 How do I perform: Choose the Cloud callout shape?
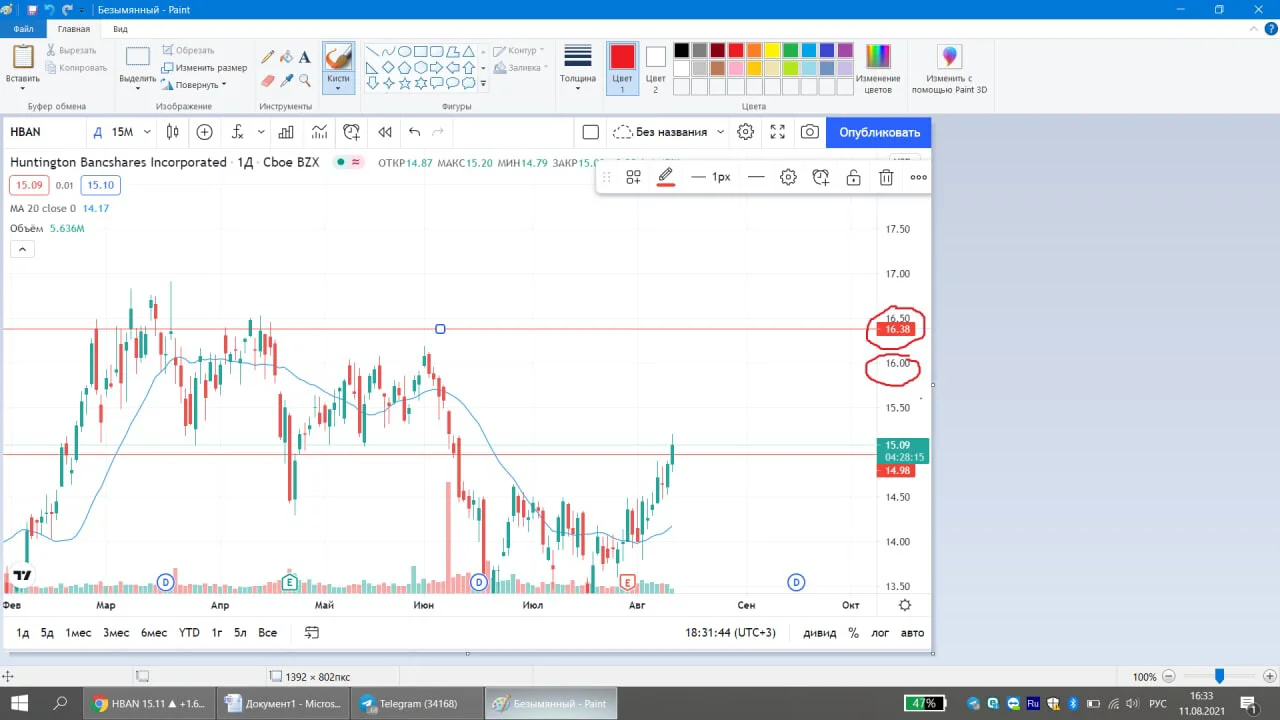coord(469,84)
